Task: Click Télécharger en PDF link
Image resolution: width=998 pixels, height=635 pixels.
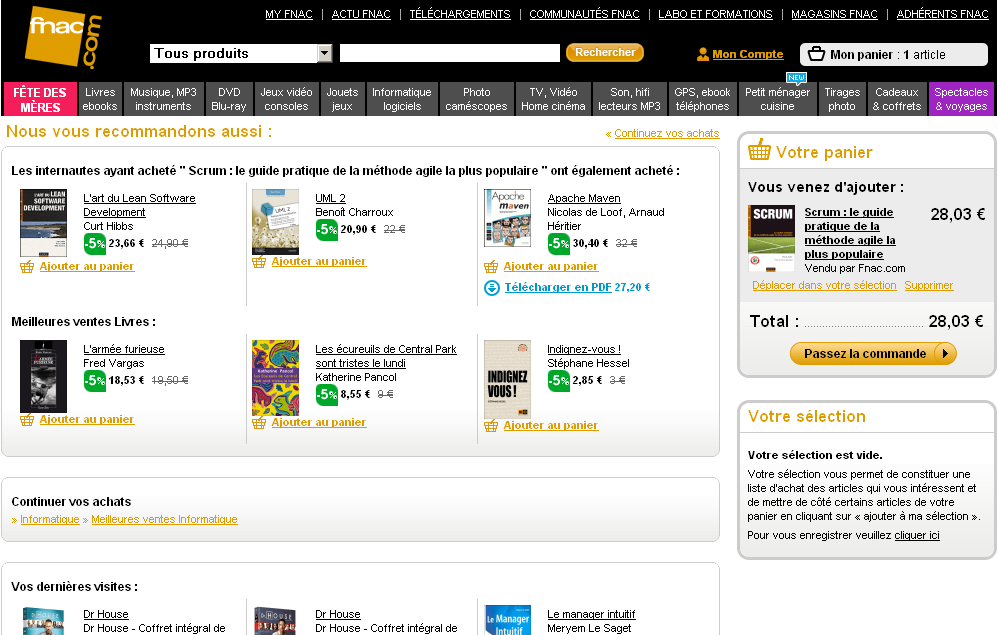Action: click(558, 288)
